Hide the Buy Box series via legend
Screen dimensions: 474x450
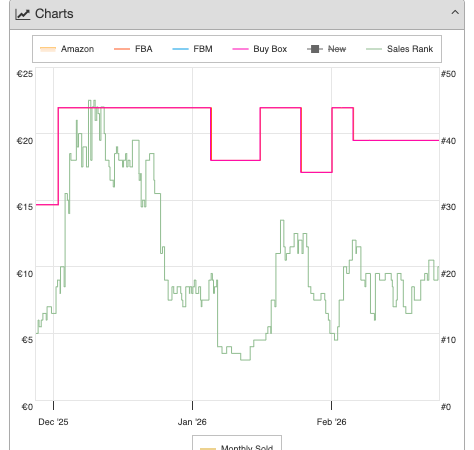tap(260, 49)
